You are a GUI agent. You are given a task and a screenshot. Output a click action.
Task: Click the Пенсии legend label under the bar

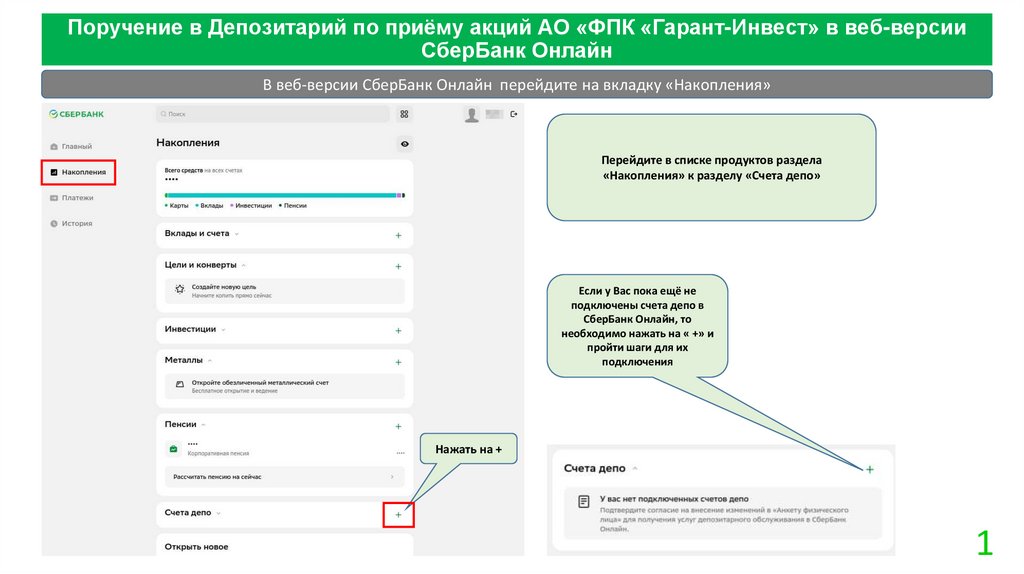pos(295,206)
